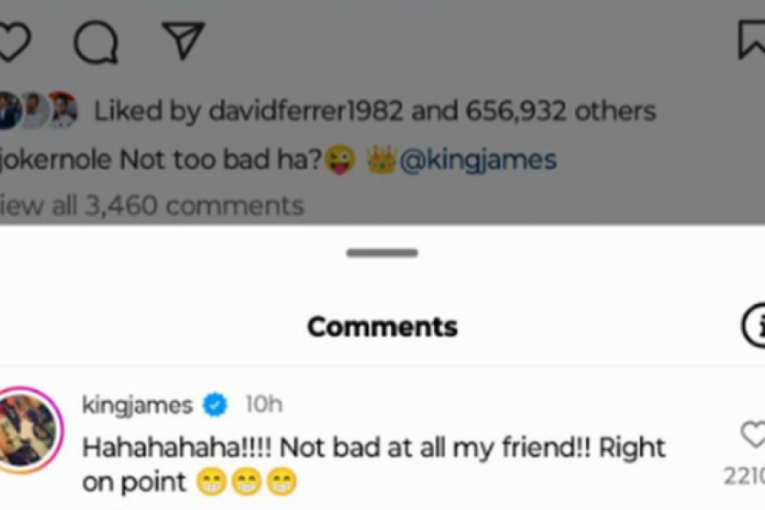The height and width of the screenshot is (510, 765).
Task: Open comments via speech bubble icon
Action: tap(96, 42)
